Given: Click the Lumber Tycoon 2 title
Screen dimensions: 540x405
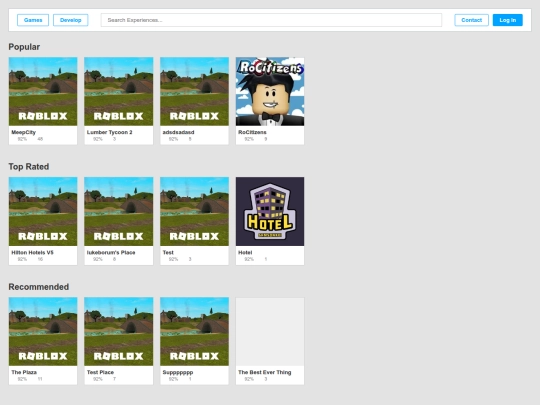Looking at the screenshot, I should (110, 132).
